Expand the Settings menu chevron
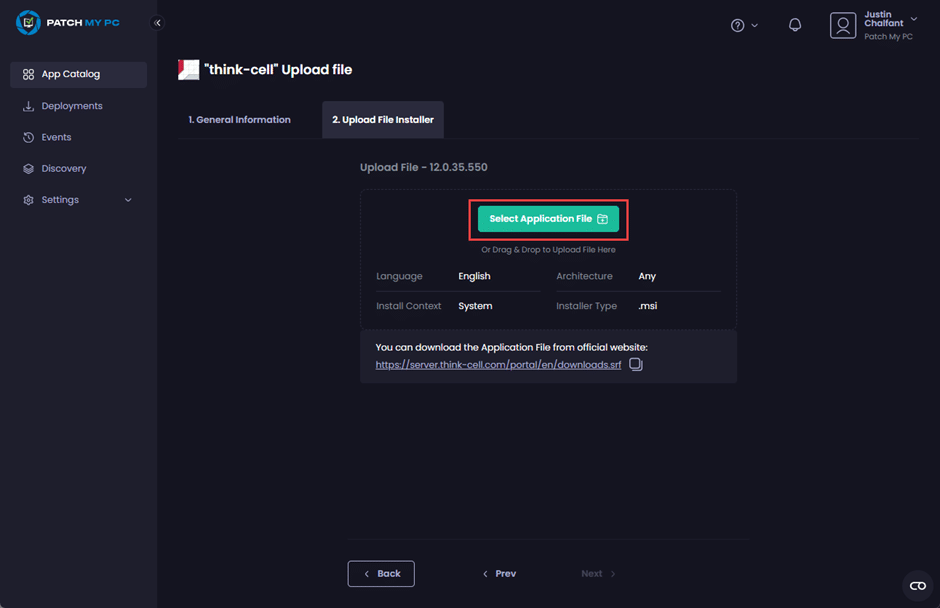This screenshot has width=940, height=608. click(x=128, y=200)
